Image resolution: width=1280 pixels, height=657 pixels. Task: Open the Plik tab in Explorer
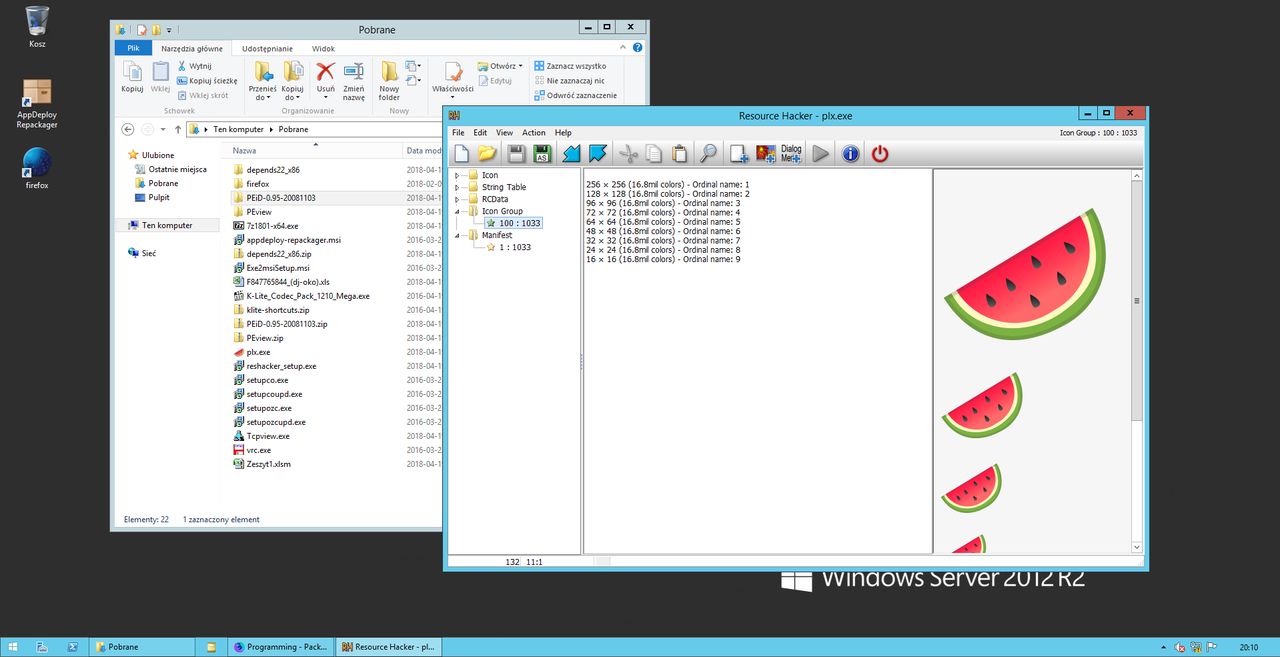click(x=133, y=48)
